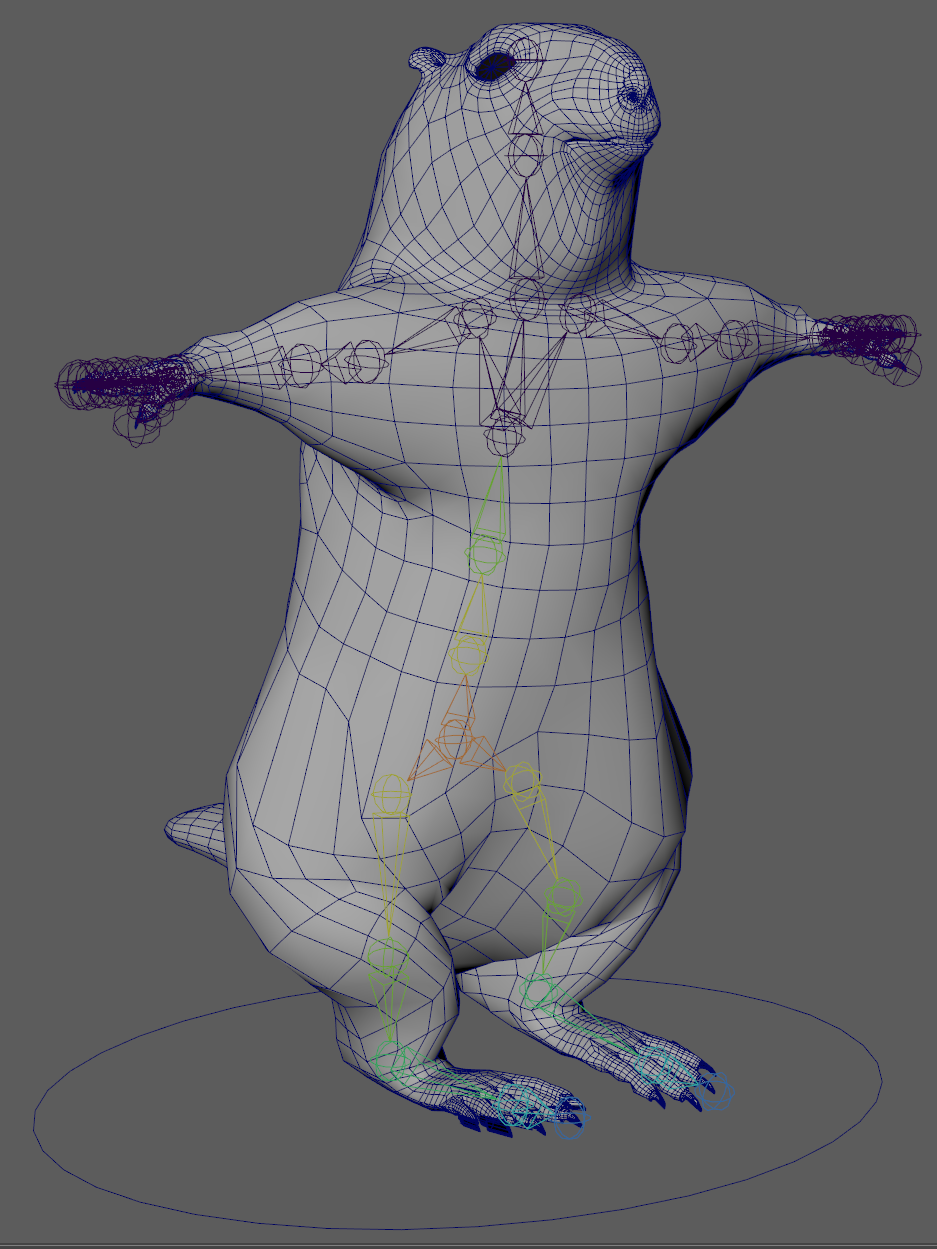Click the groundhog's tail mesh
Viewport: 937px width, 1249px height.
pos(195,832)
